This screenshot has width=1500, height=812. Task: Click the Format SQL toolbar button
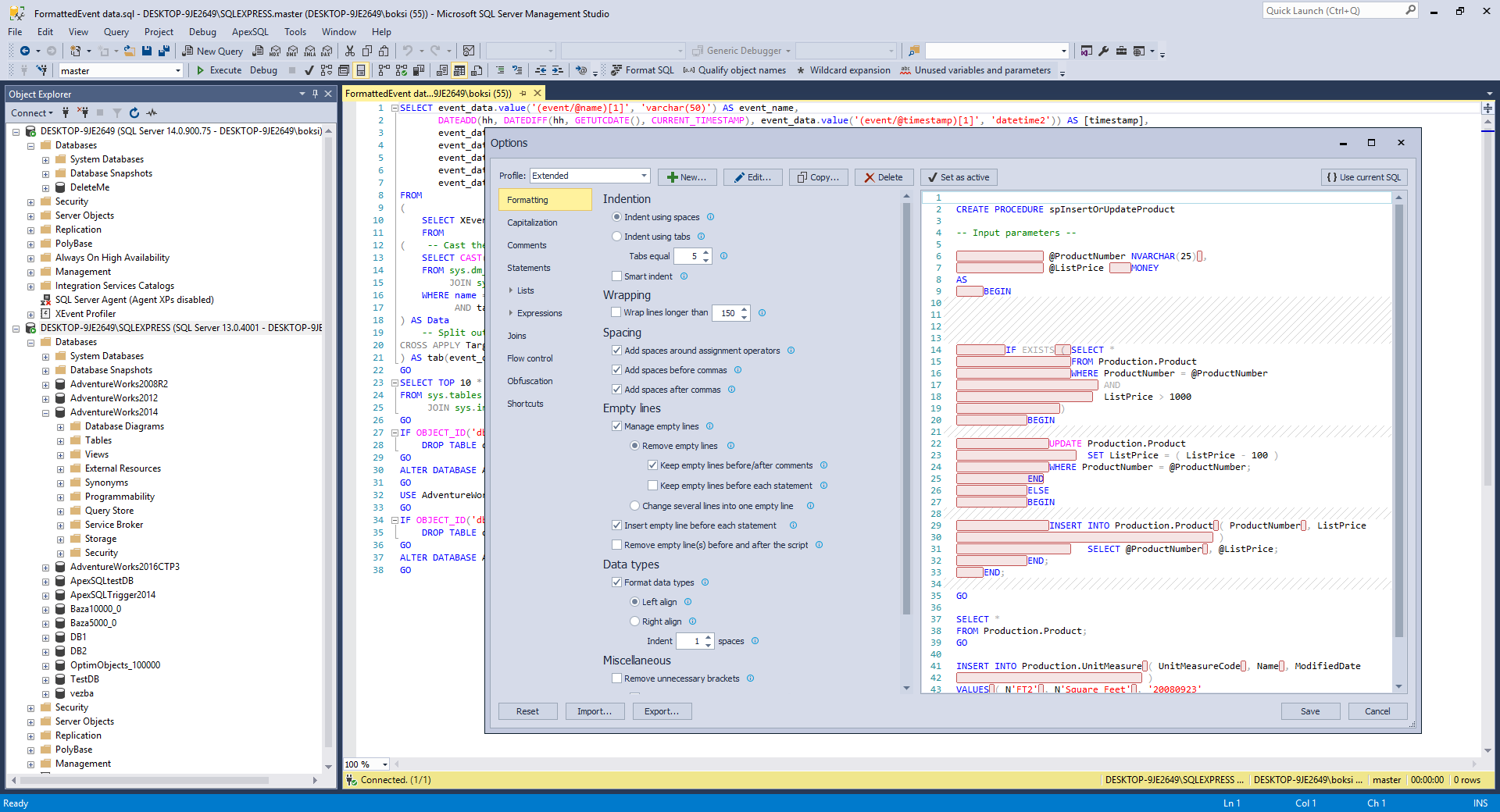[642, 70]
